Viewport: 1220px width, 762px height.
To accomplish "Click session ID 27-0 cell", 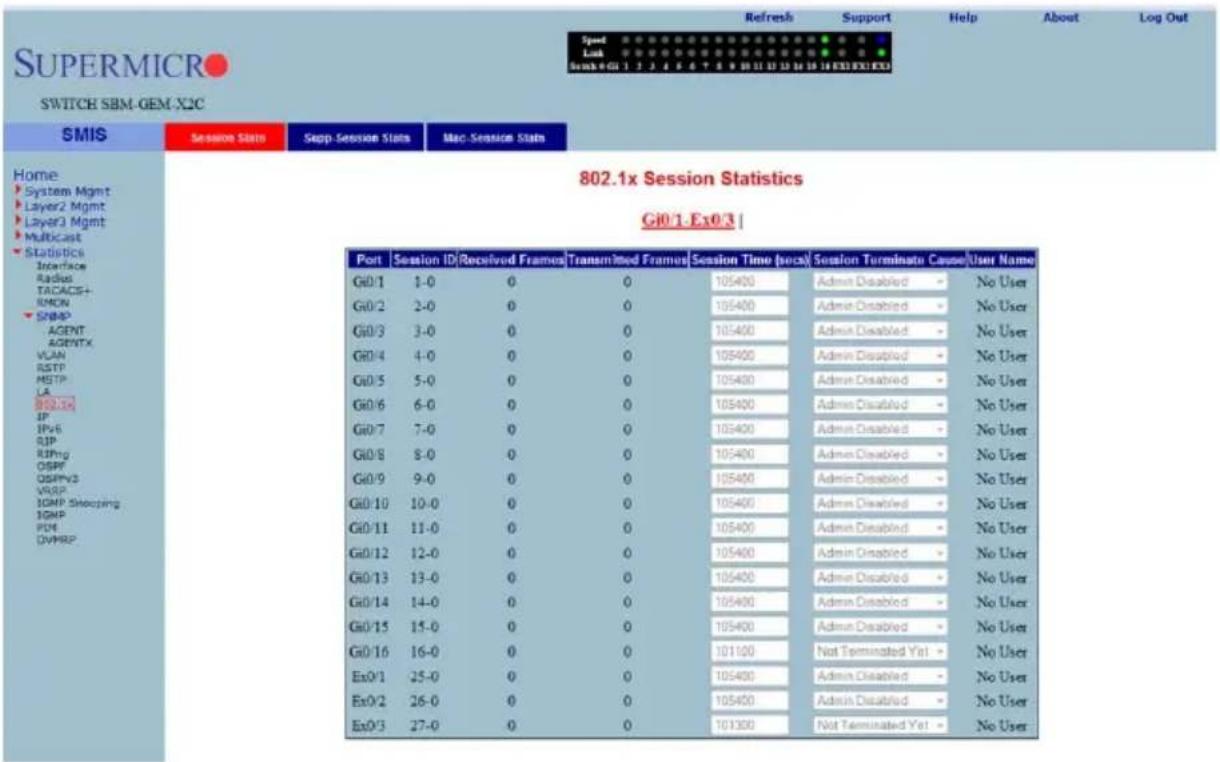I will (x=424, y=726).
